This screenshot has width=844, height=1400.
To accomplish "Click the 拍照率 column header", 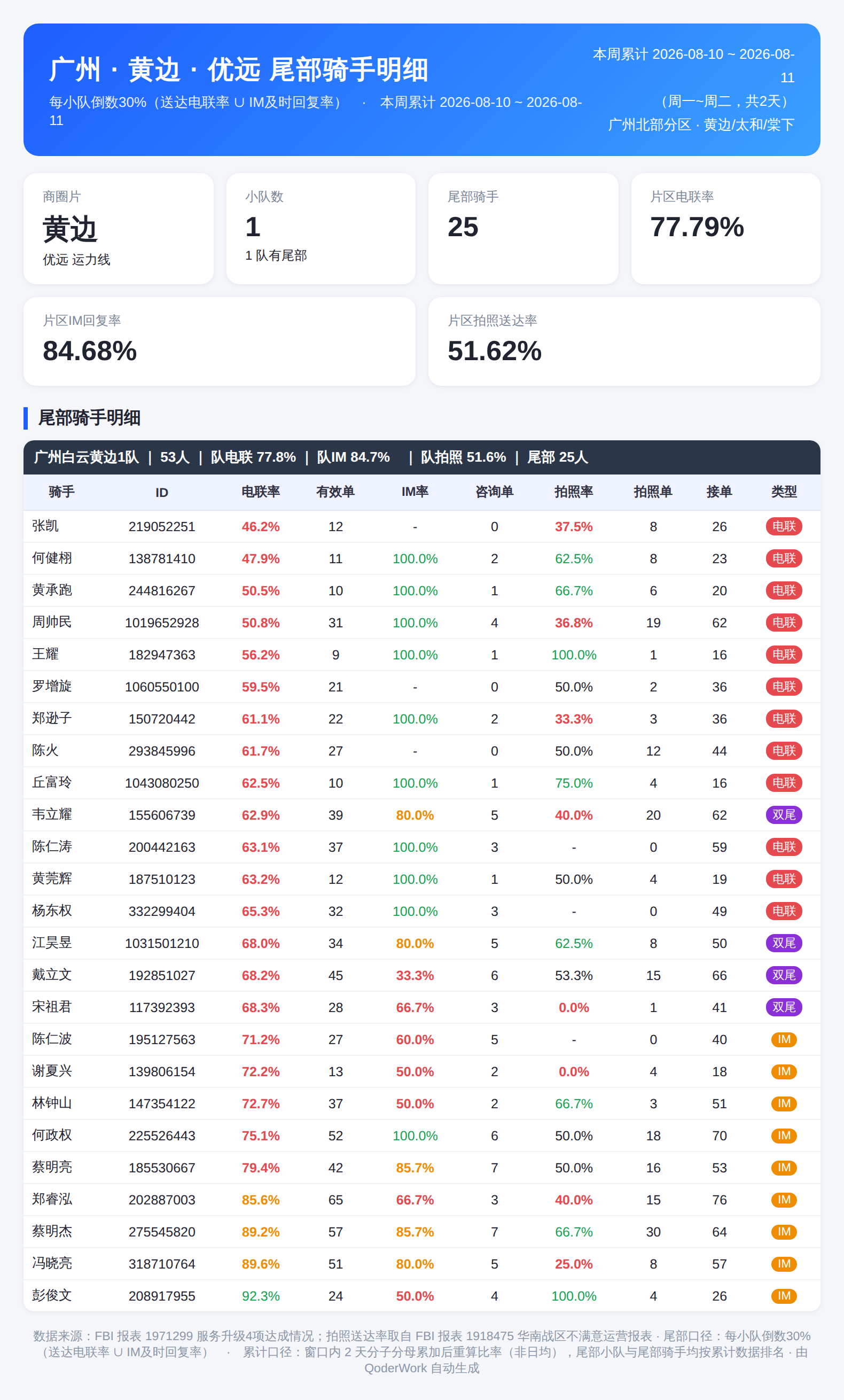I will pos(574,492).
